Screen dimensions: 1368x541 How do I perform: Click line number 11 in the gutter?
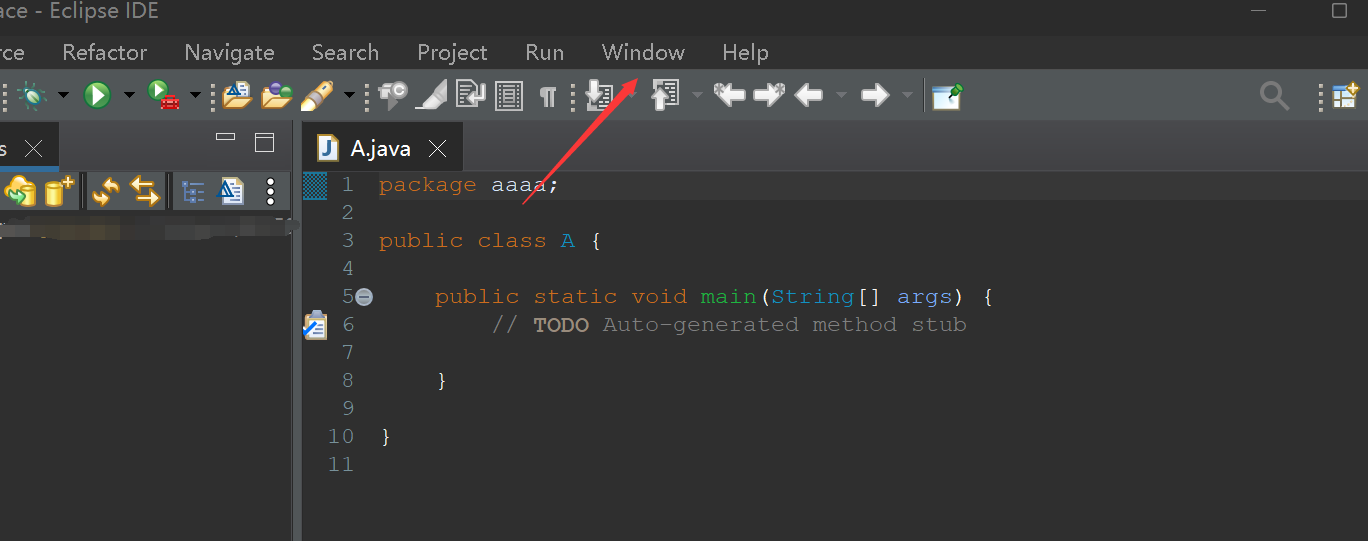tap(341, 464)
